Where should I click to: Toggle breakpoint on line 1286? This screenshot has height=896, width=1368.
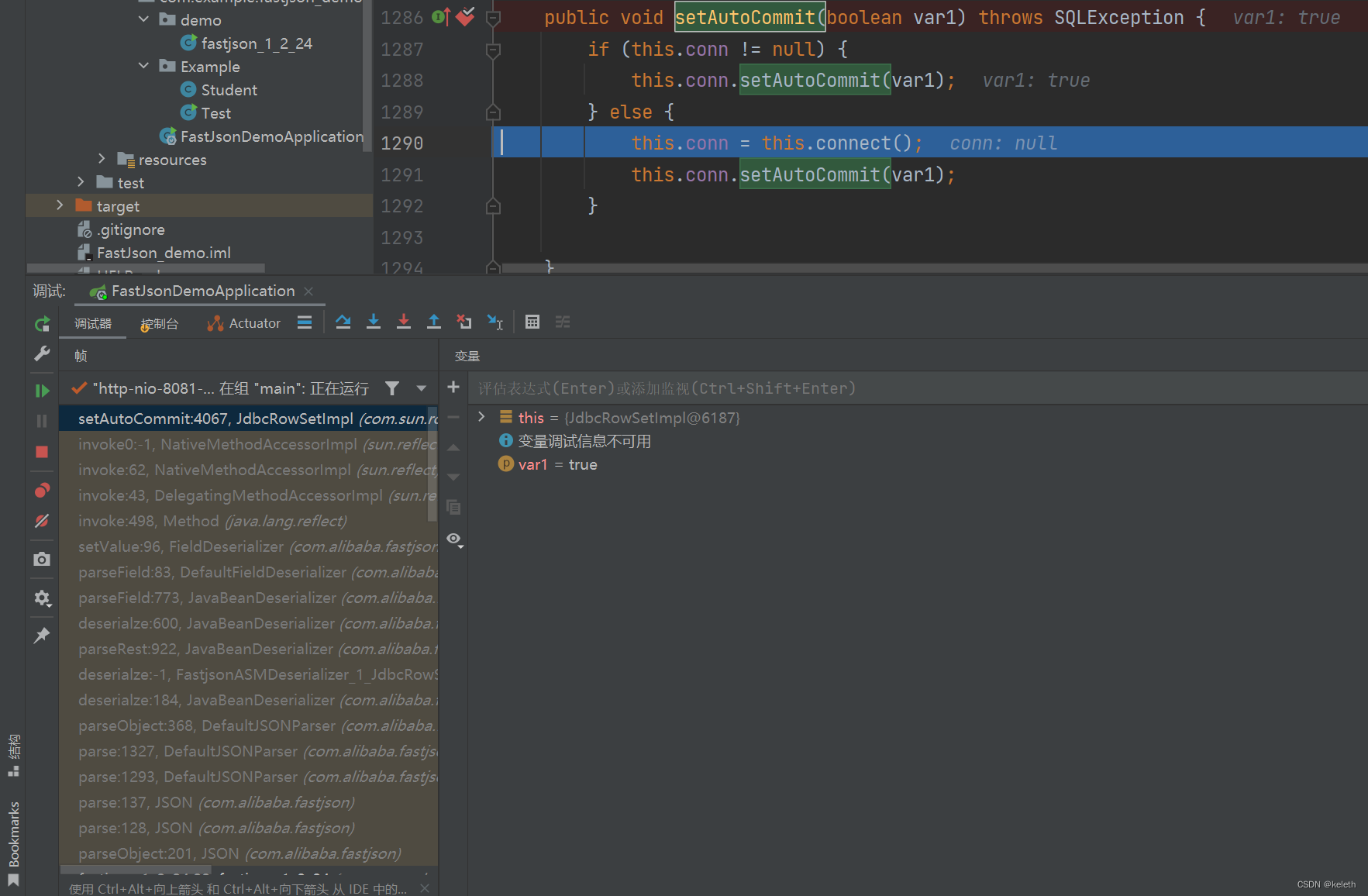click(465, 17)
